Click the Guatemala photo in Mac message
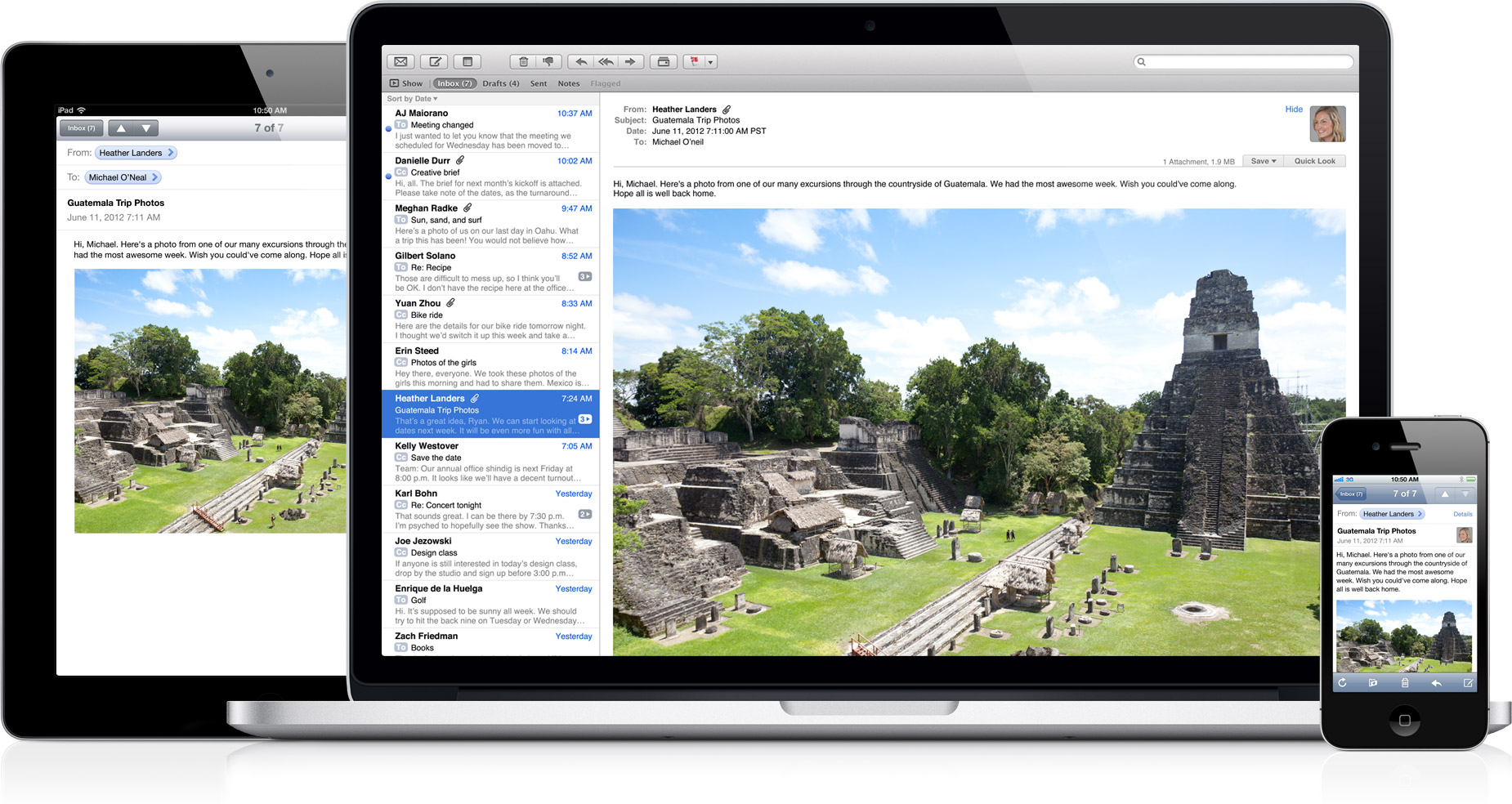Image resolution: width=1512 pixels, height=804 pixels. [x=979, y=432]
